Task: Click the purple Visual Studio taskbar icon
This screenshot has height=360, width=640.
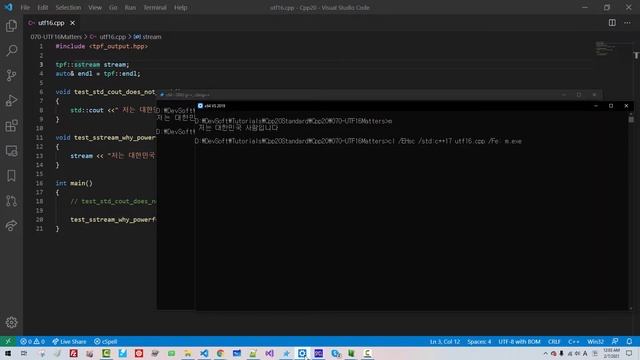Action: (269, 353)
